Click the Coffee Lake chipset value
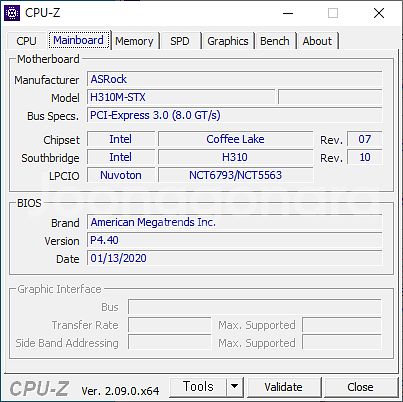 tap(235, 139)
